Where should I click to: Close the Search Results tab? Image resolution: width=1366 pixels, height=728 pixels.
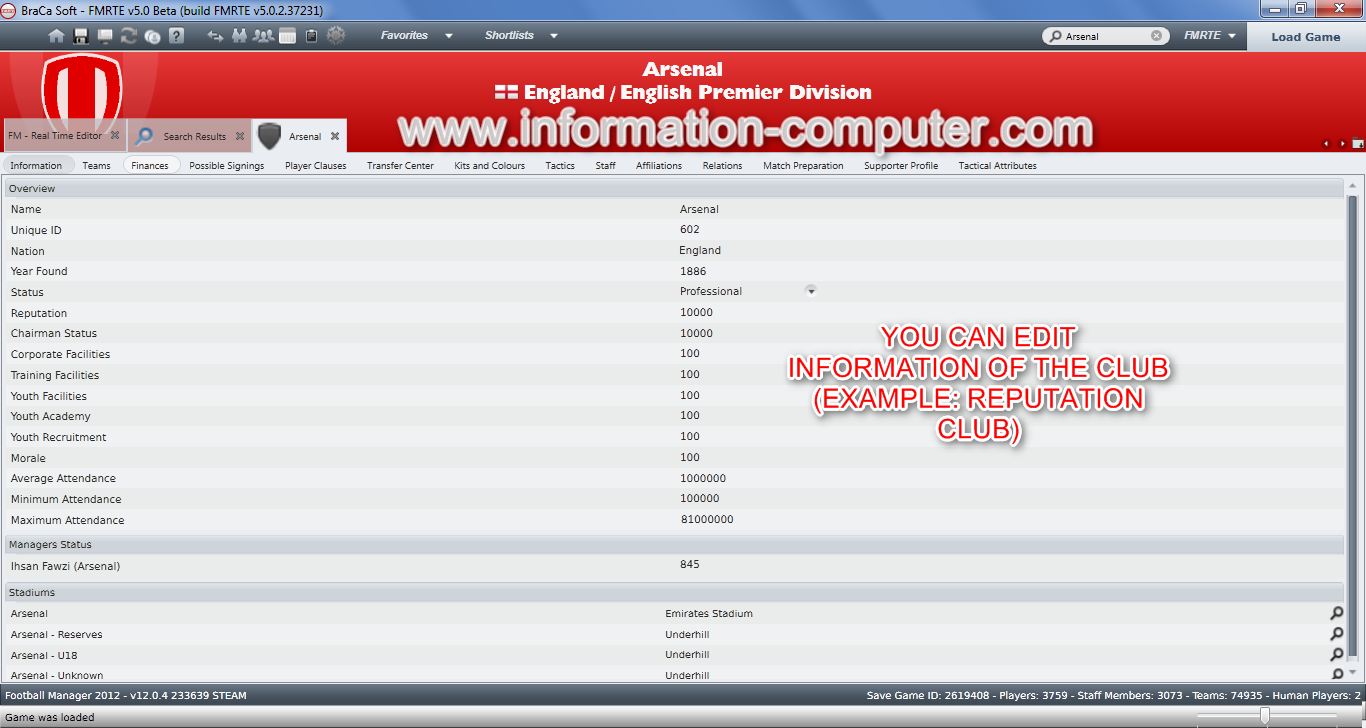(x=240, y=136)
